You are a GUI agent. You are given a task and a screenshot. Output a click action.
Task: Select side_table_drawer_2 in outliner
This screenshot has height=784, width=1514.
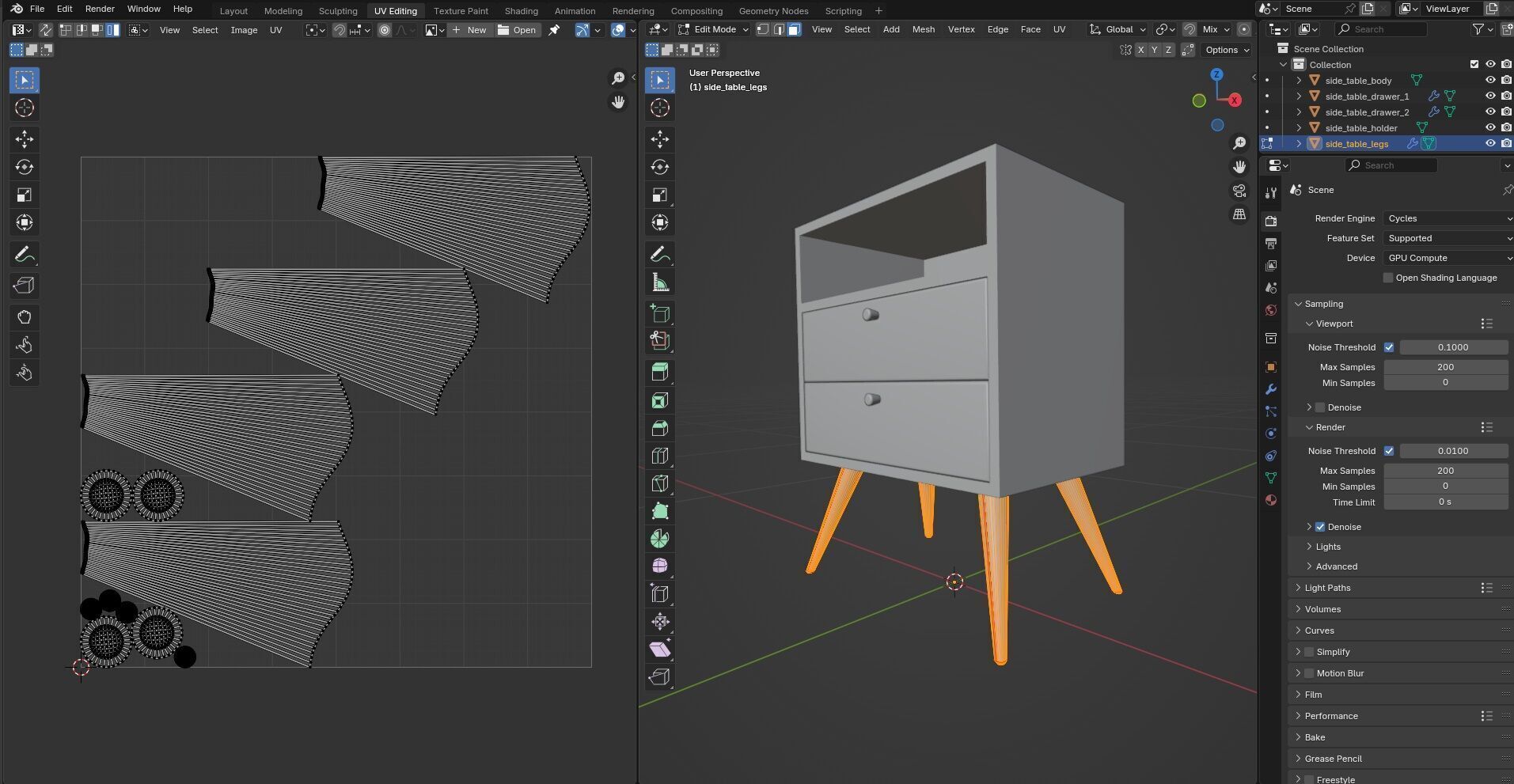pyautogui.click(x=1367, y=112)
